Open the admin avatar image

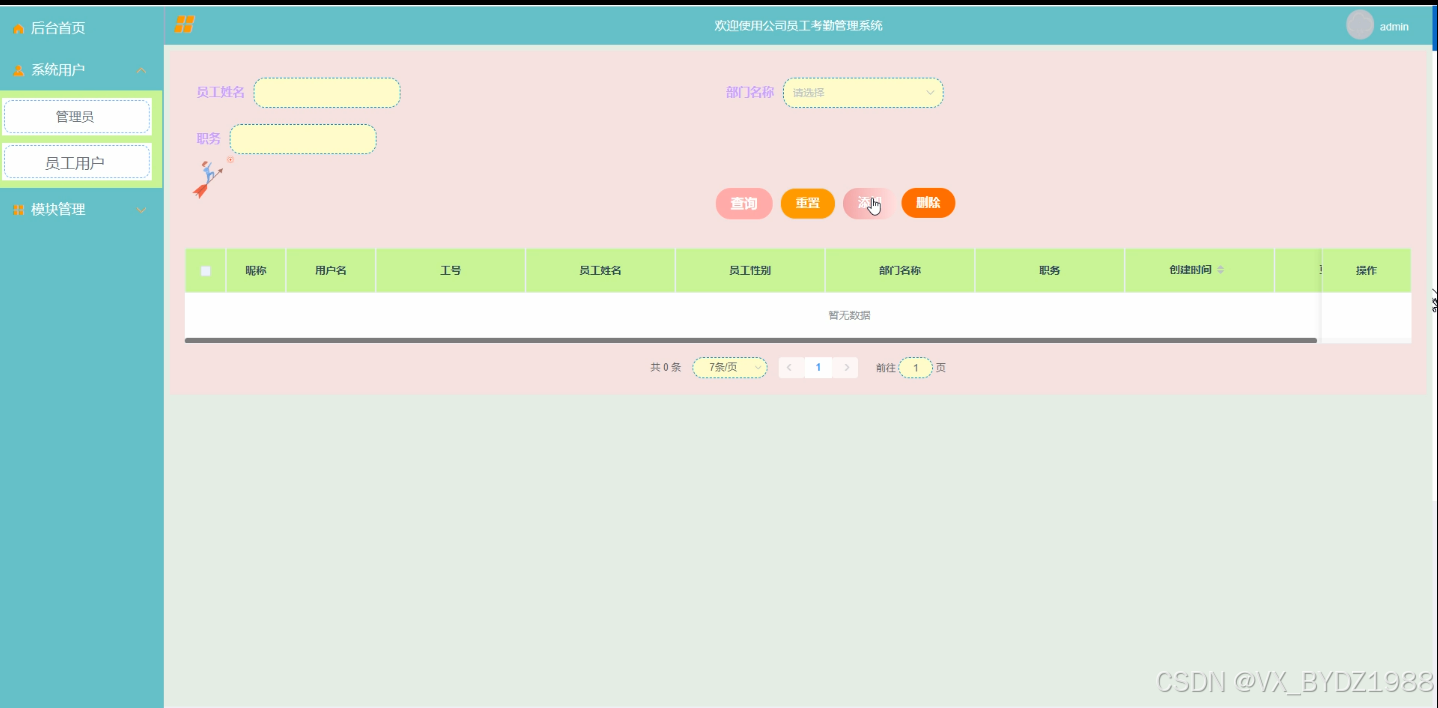[x=1360, y=25]
